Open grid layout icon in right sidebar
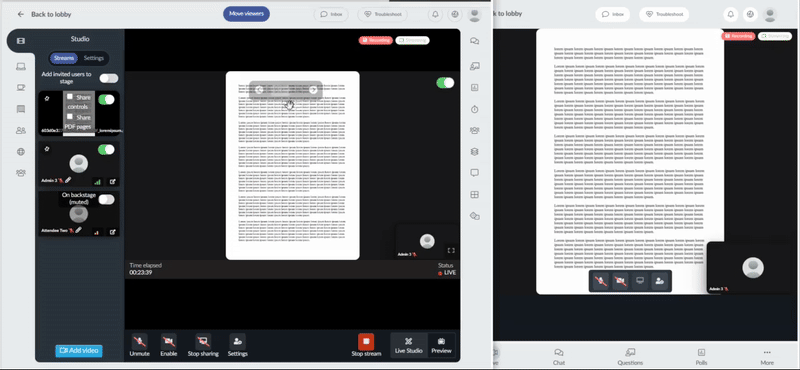The width and height of the screenshot is (800, 370). coord(474,194)
